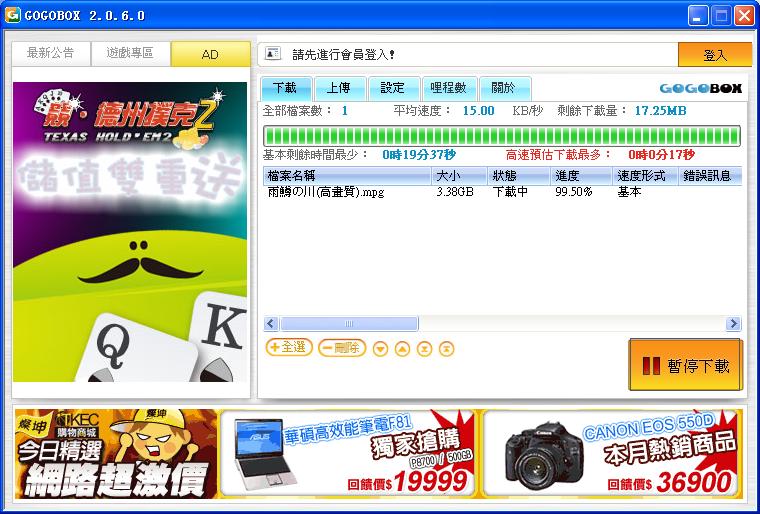Click the 基本 speed type cell
This screenshot has height=514, width=760.
(x=629, y=192)
